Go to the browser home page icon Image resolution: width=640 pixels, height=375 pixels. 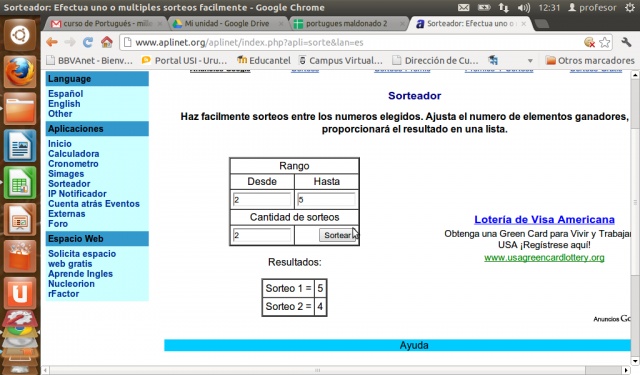107,42
